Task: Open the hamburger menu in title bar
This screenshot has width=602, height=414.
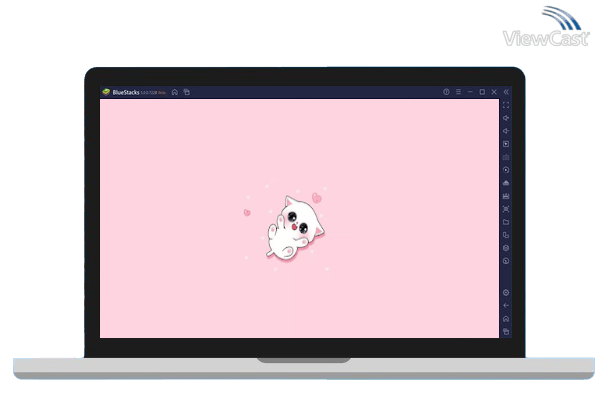Action: [x=458, y=92]
